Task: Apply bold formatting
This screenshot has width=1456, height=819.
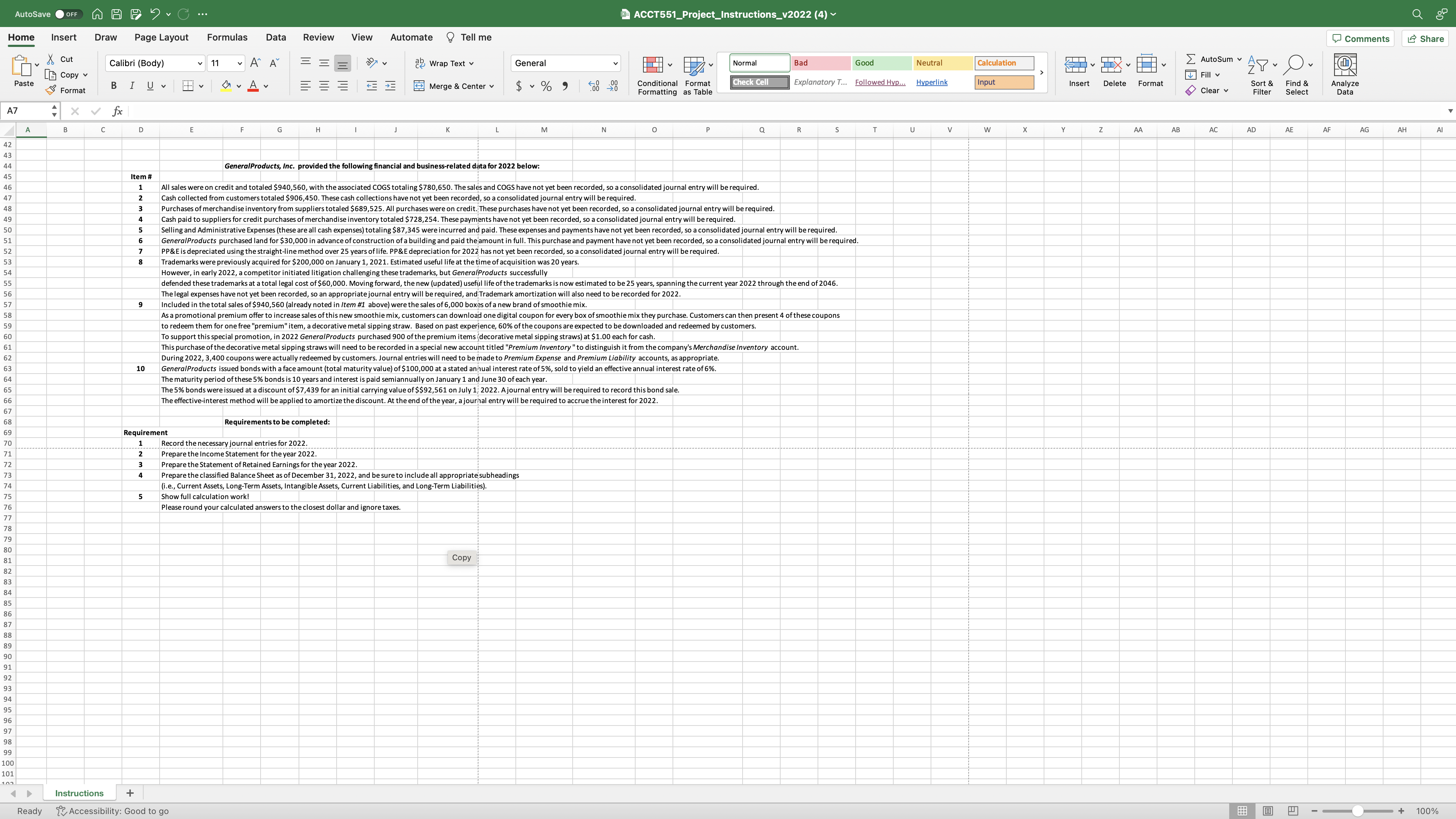Action: pyautogui.click(x=113, y=86)
